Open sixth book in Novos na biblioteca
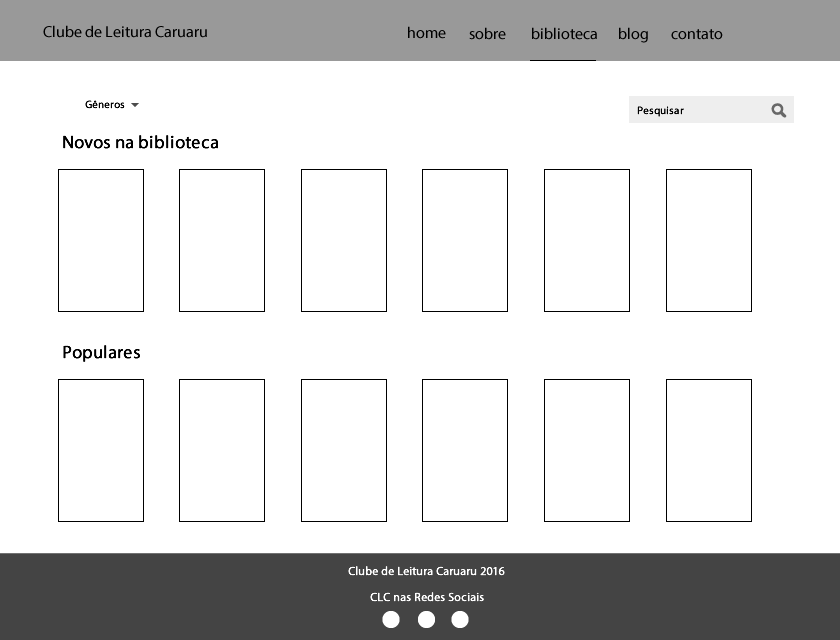 [x=709, y=240]
